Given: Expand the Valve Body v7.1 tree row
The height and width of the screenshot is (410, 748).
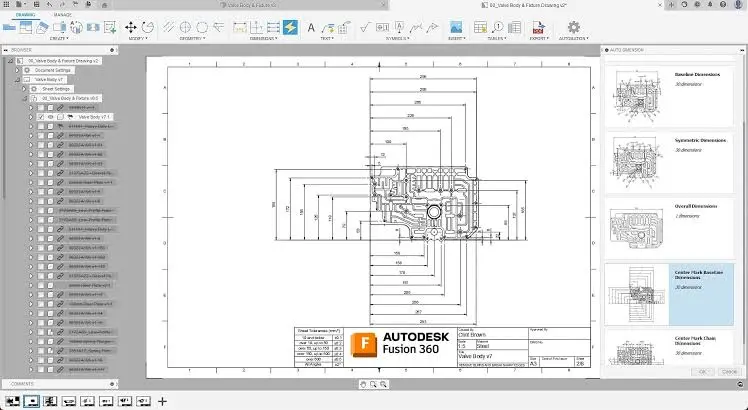Looking at the screenshot, I should (x=31, y=117).
